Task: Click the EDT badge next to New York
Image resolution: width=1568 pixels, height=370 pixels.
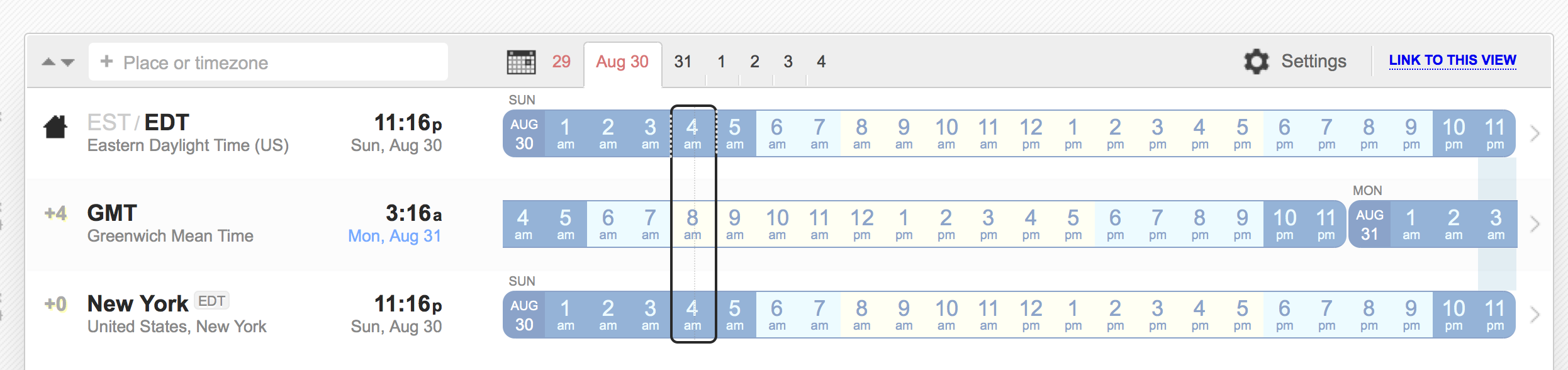Action: [x=211, y=301]
